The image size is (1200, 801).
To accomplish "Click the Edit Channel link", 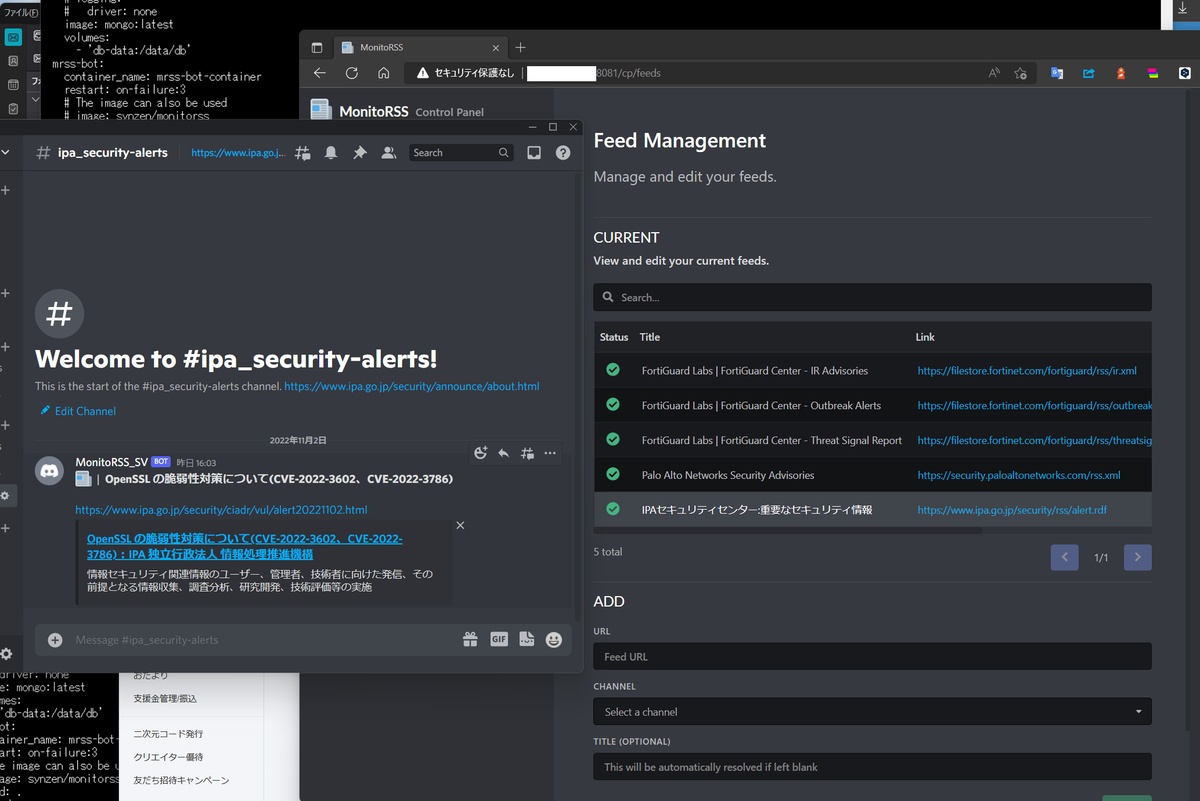I will [85, 411].
